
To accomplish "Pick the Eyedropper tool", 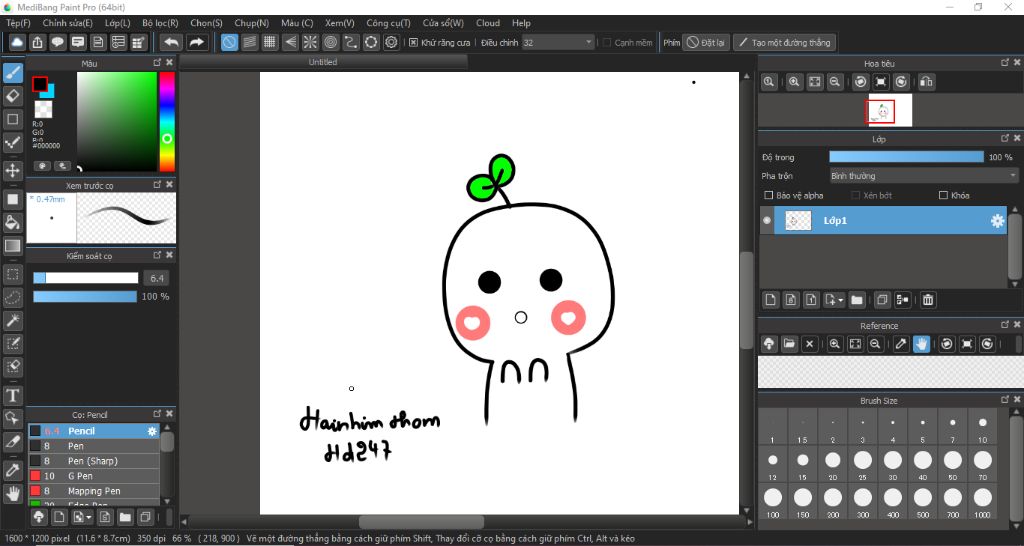I will point(13,469).
